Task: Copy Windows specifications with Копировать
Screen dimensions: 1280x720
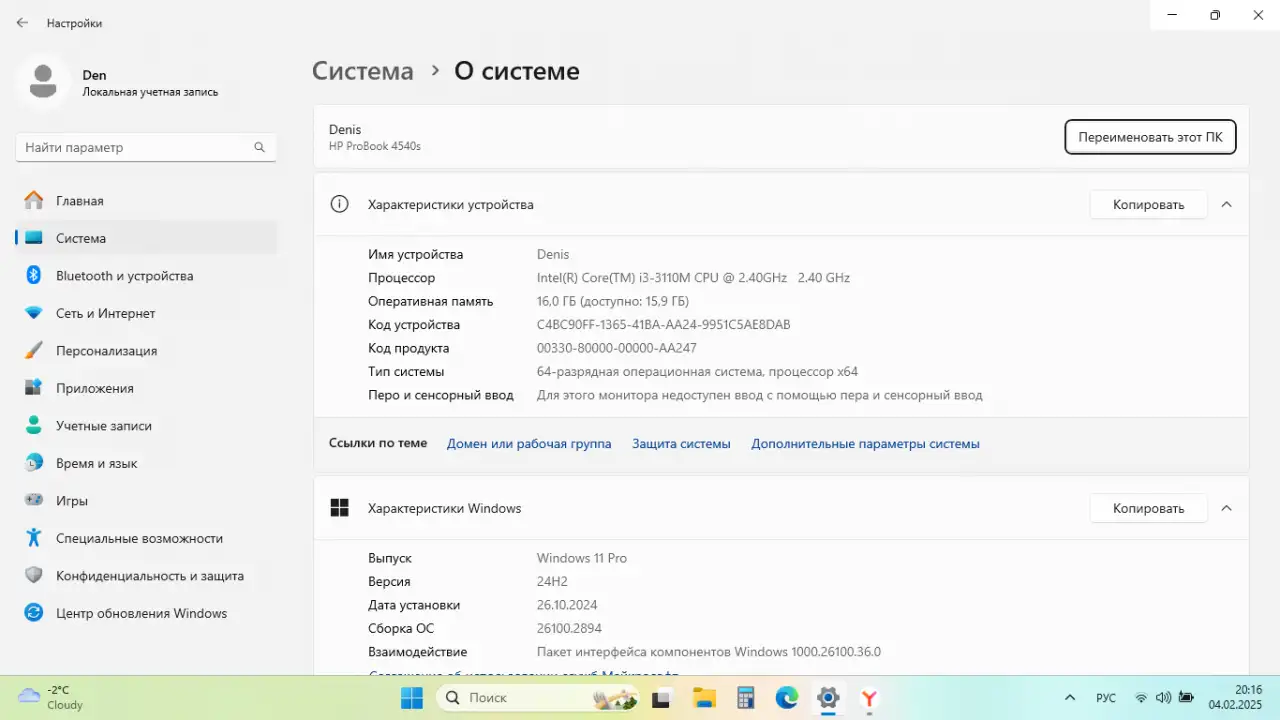Action: [x=1148, y=508]
